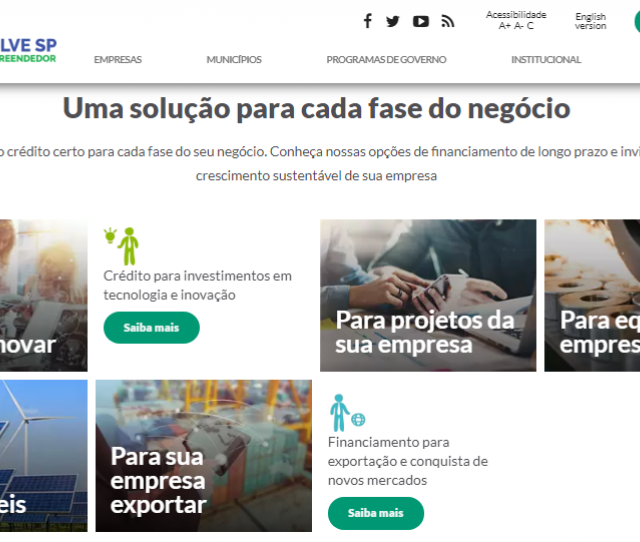Expand the Institucional menu

coord(546,60)
